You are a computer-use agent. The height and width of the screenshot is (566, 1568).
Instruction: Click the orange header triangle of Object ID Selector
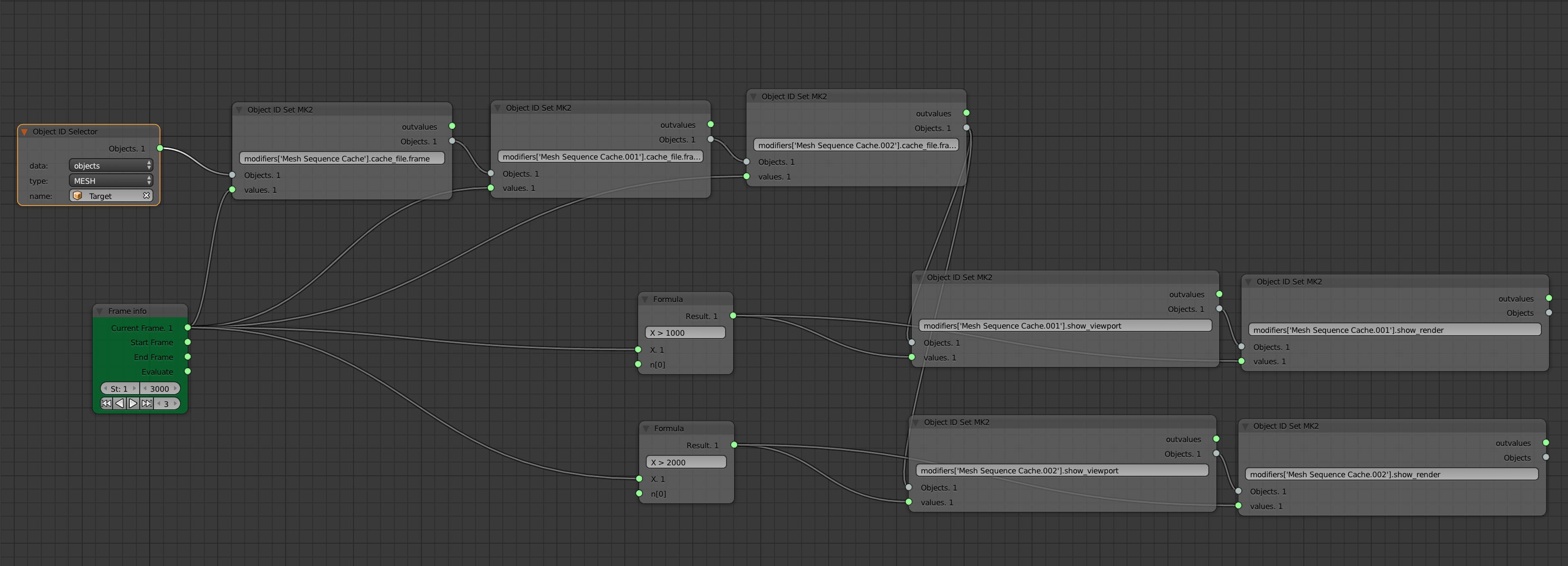point(24,131)
